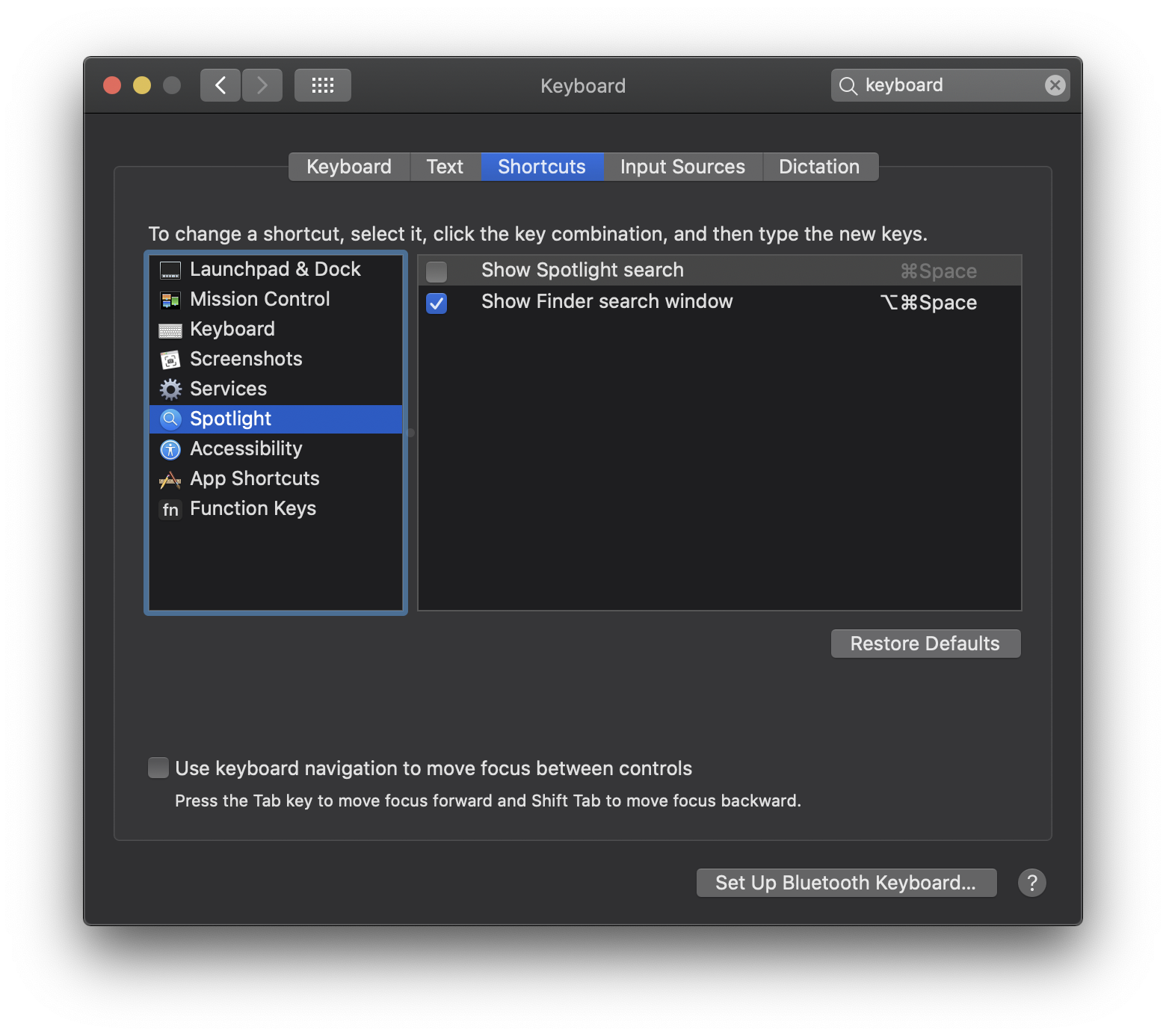Open the Screenshots category icon
The image size is (1166, 1036).
coord(170,359)
